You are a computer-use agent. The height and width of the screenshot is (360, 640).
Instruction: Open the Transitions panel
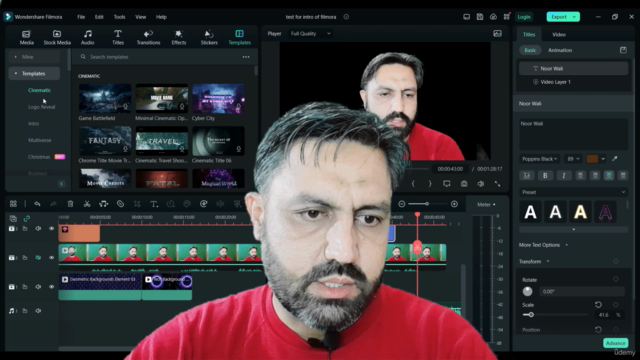(x=148, y=37)
